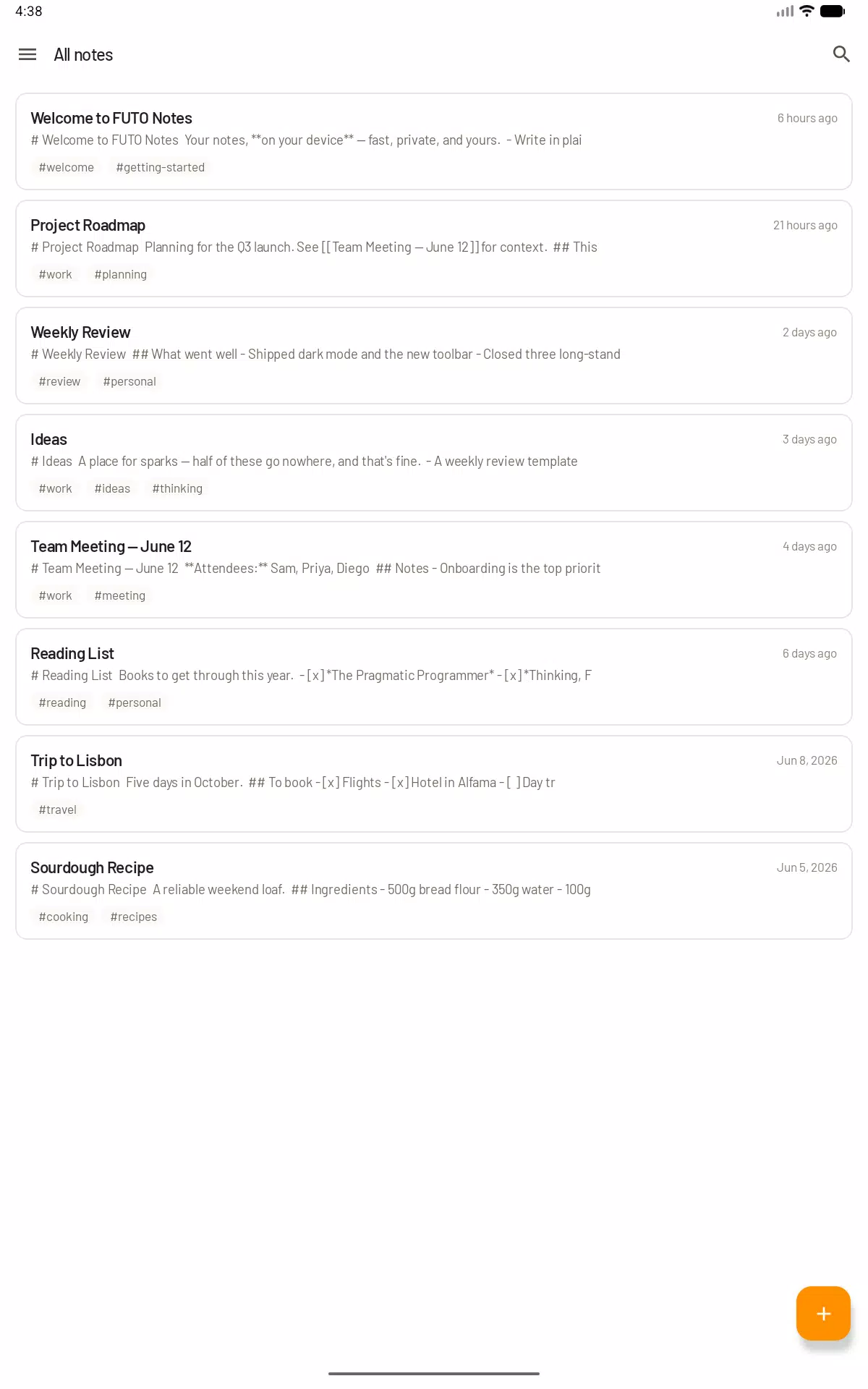Tap the search magnifier icon
Viewport: 868px width, 1389px height.
point(841,54)
